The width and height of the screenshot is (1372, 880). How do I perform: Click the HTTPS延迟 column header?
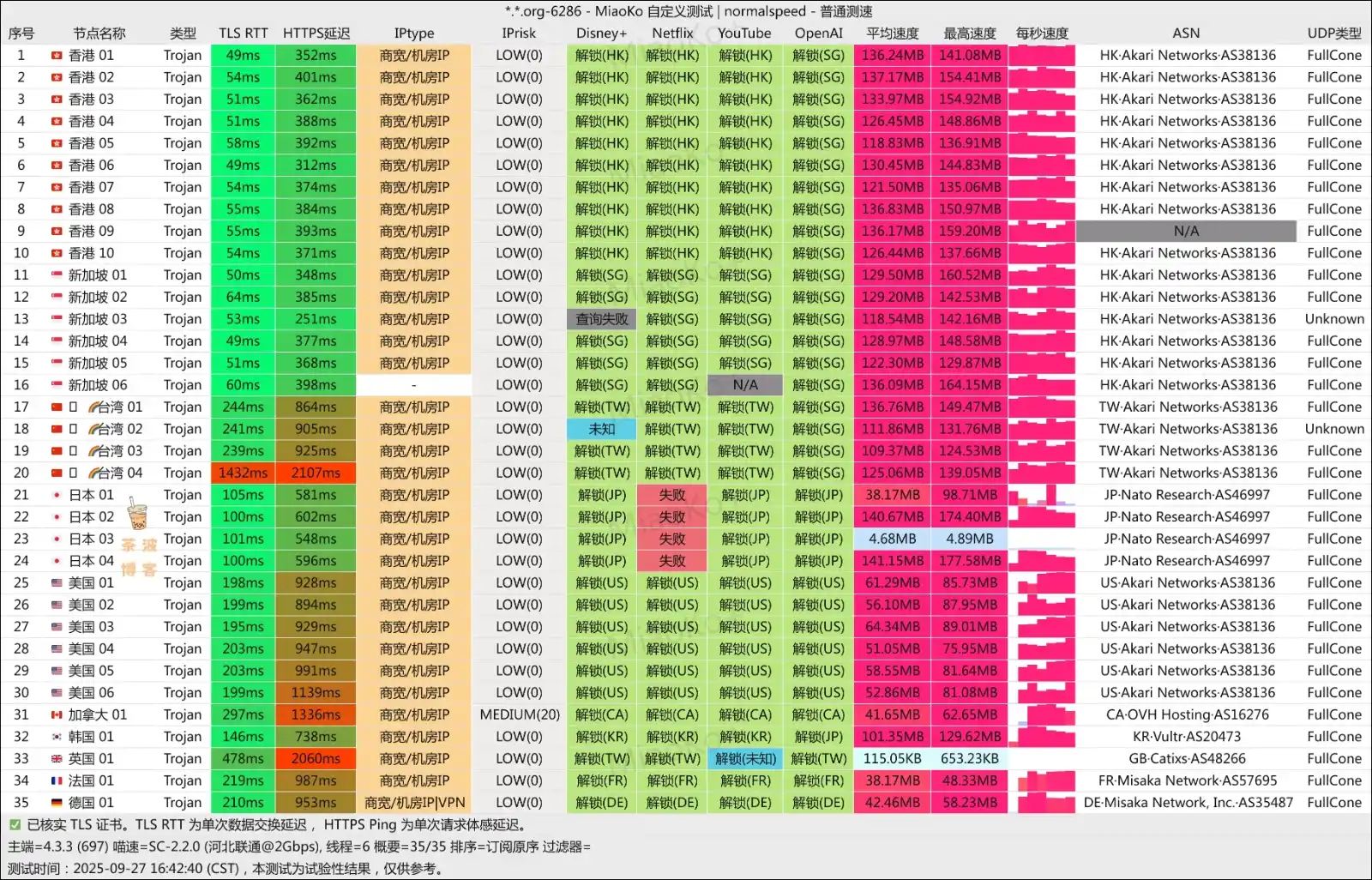click(316, 33)
